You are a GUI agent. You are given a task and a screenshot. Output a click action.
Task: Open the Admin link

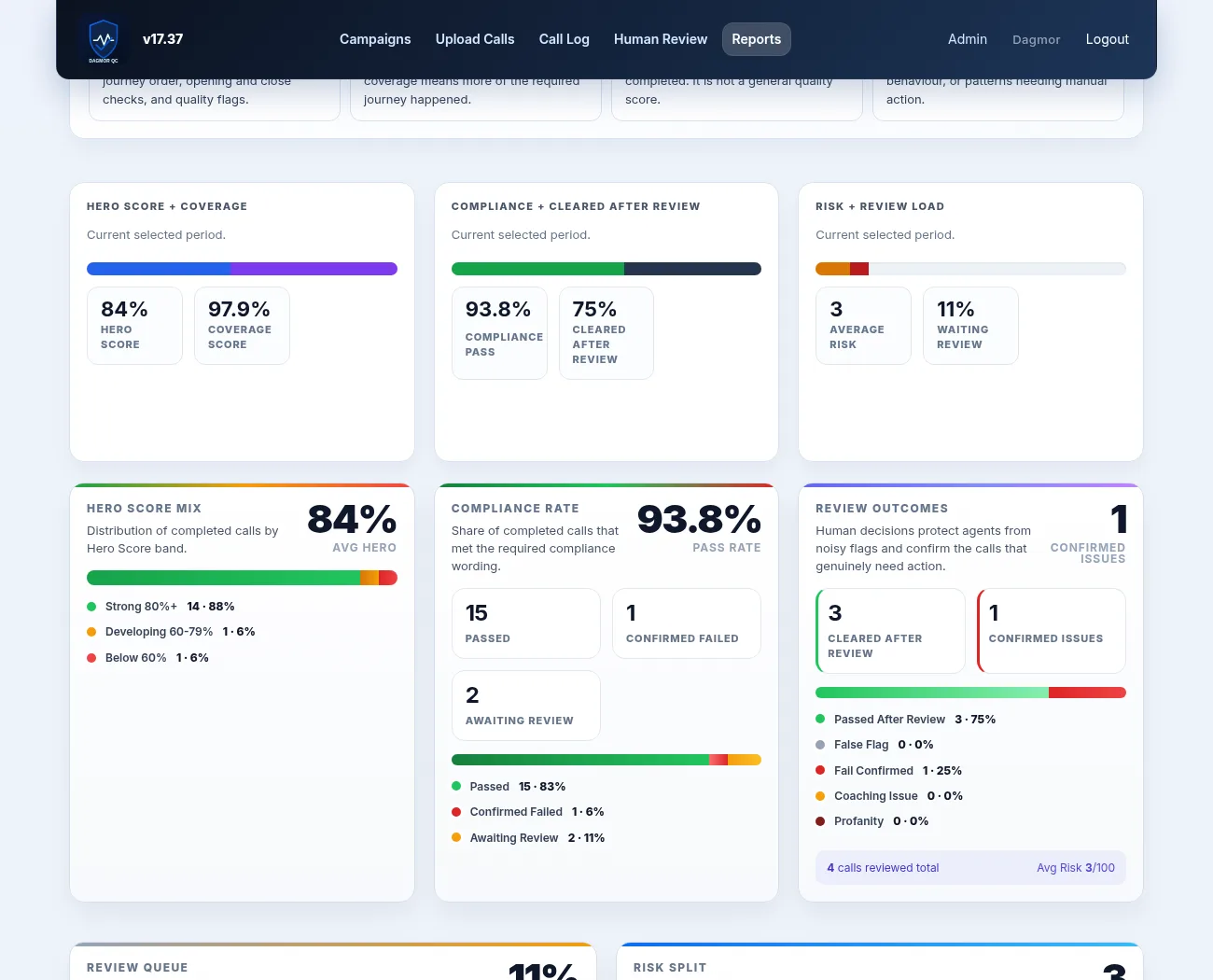point(968,39)
